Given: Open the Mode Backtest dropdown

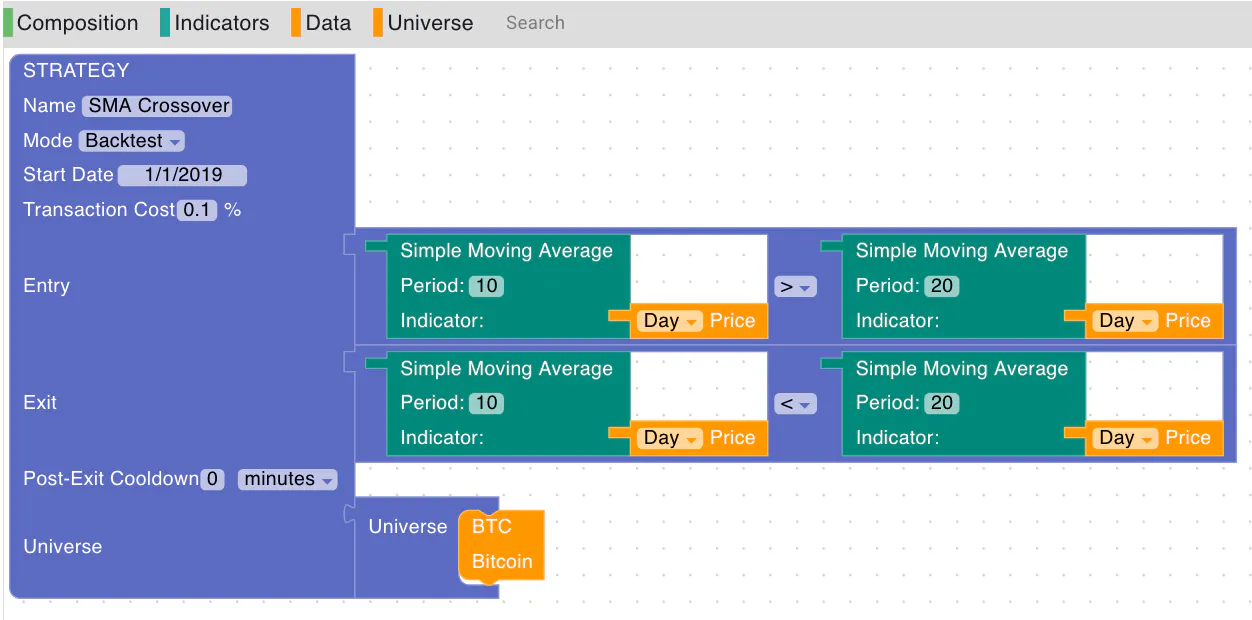Looking at the screenshot, I should (x=132, y=141).
